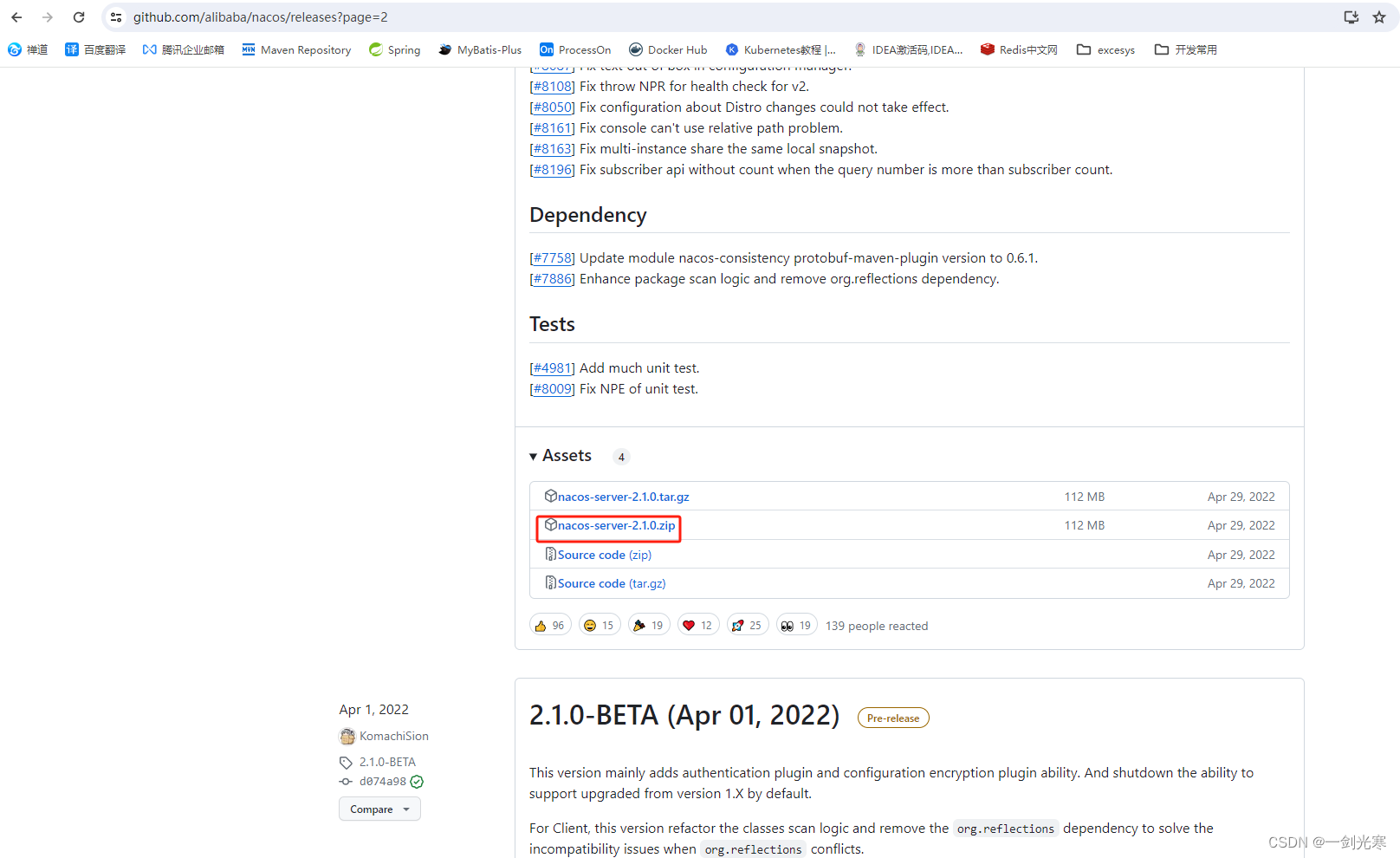Download nacos-server-2.1.0.tar.gz
Viewport: 1400px width, 858px height.
(x=623, y=497)
